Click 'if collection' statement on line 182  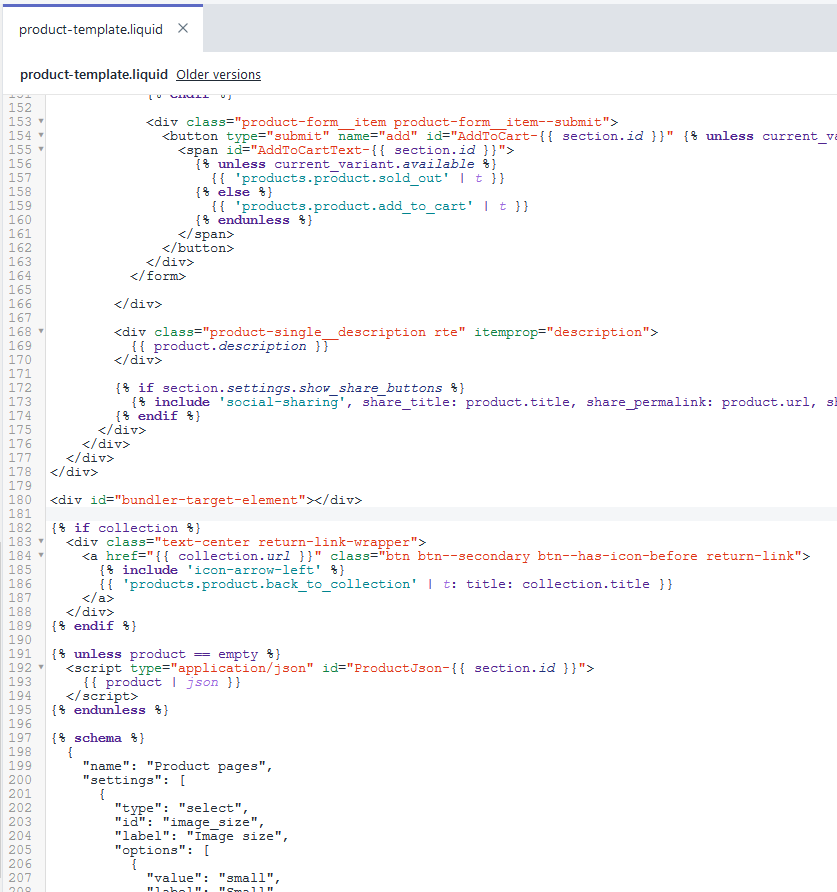coord(126,528)
